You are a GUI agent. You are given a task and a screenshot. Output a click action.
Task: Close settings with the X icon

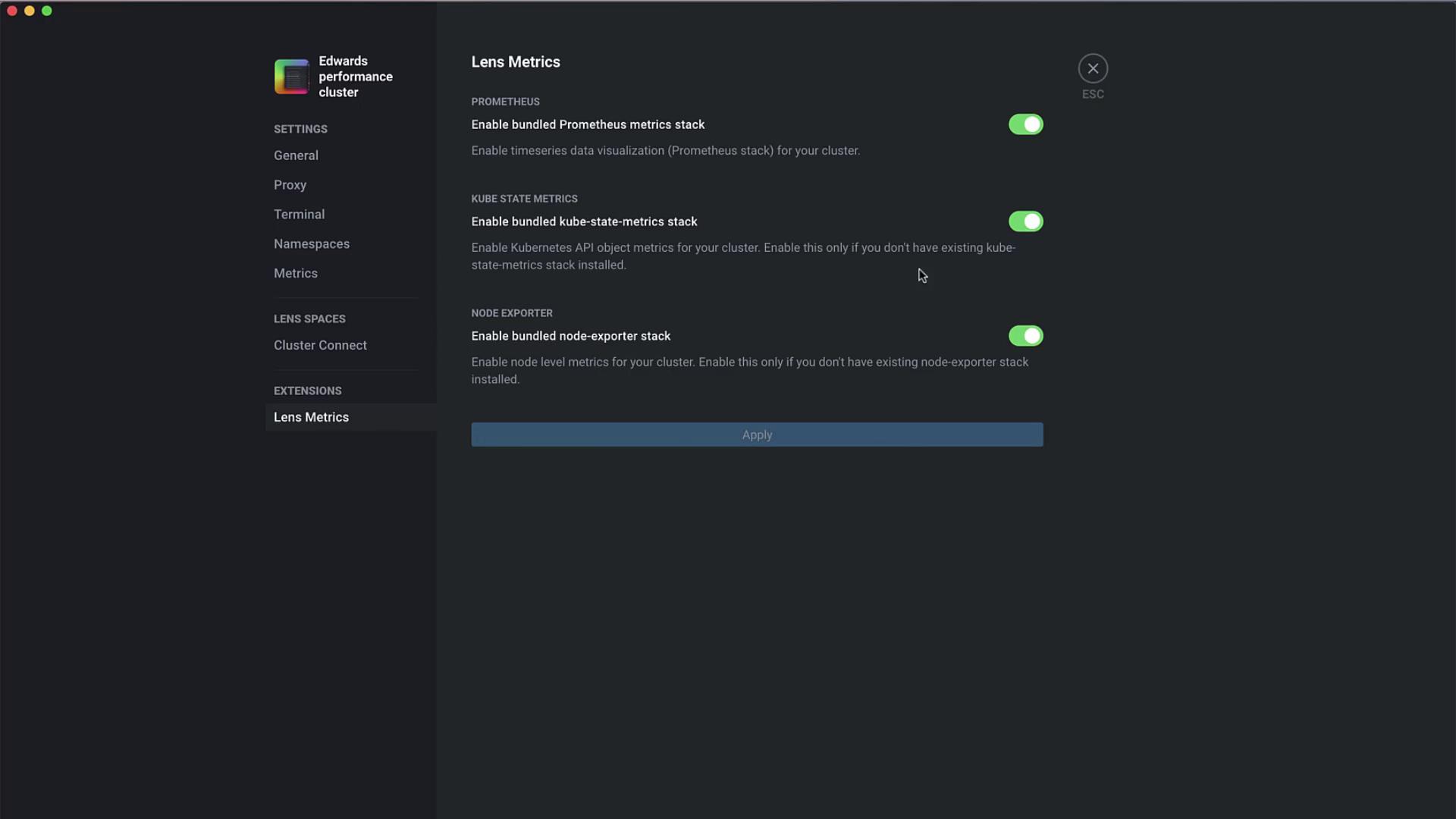click(x=1093, y=68)
